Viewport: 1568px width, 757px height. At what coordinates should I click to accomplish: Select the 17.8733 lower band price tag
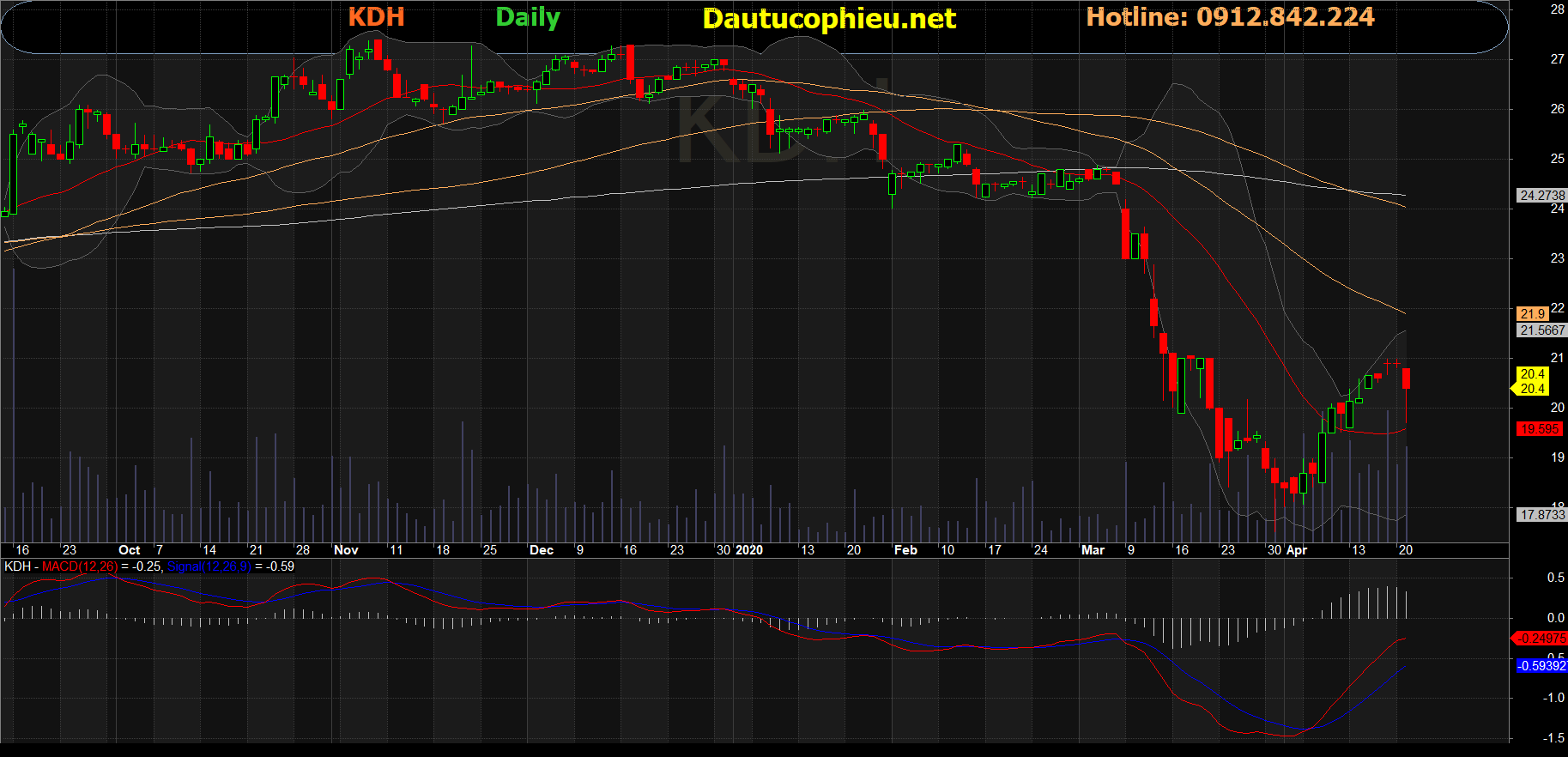click(x=1541, y=515)
